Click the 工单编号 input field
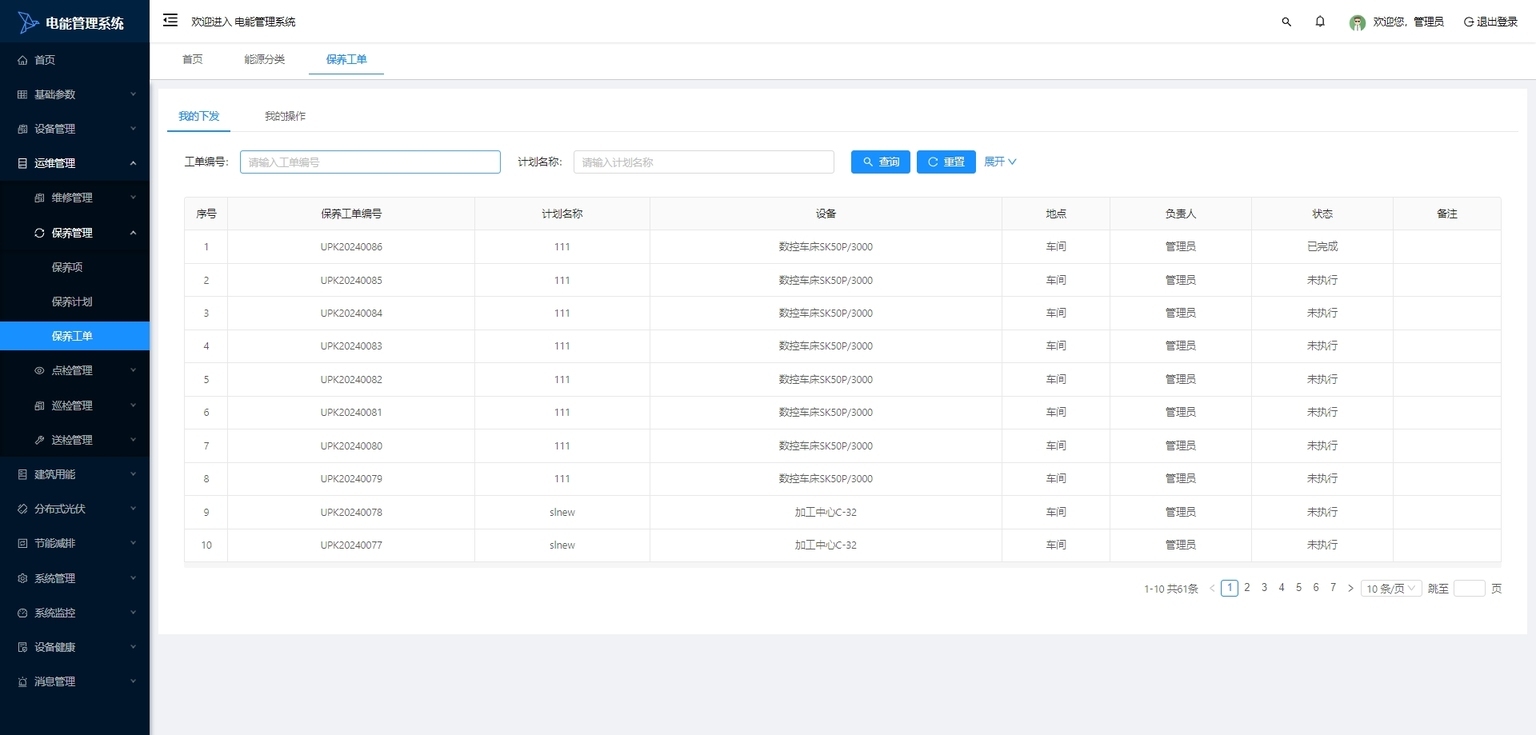1536x735 pixels. coord(370,162)
